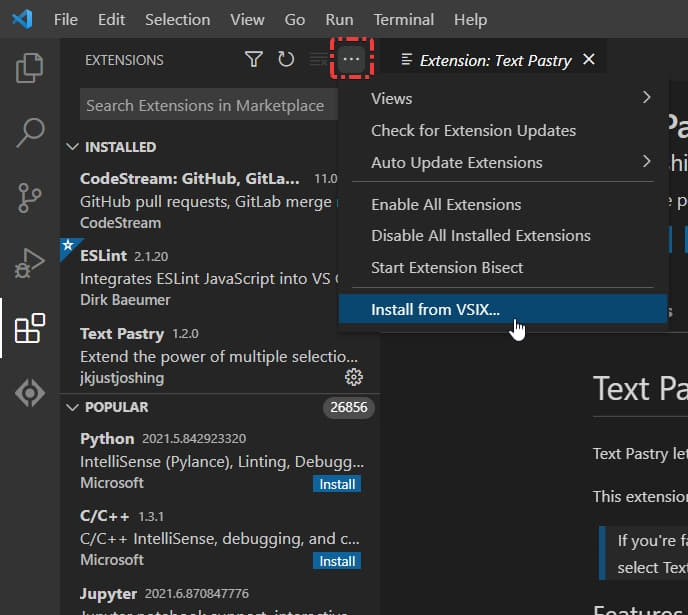Filter extensions with the funnel icon
This screenshot has width=688, height=615.
tap(254, 59)
